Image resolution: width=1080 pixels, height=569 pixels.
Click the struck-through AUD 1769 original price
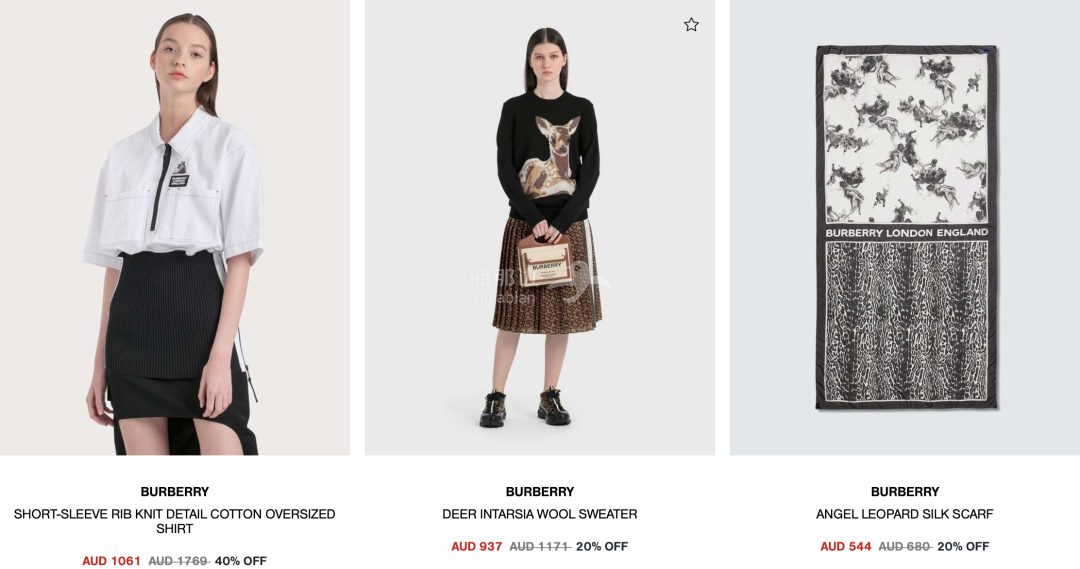[x=178, y=561]
